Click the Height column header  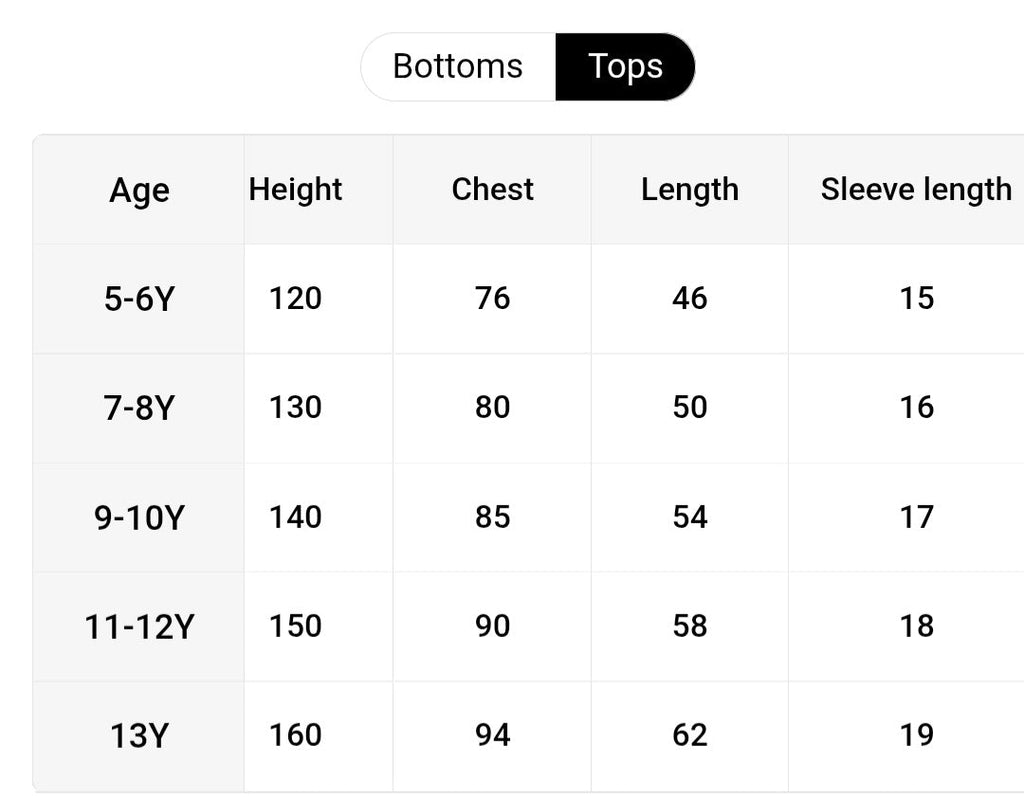(x=295, y=190)
